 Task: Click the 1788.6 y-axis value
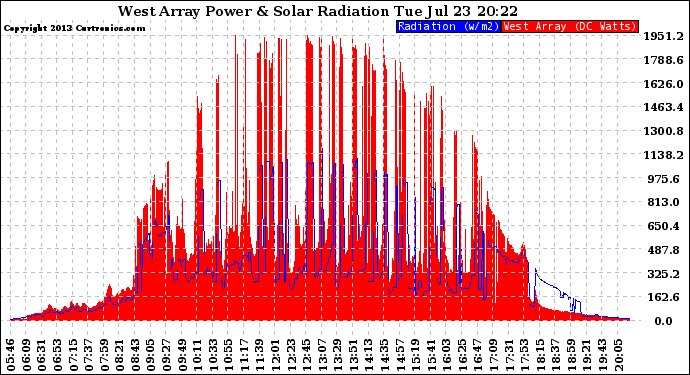click(x=664, y=60)
